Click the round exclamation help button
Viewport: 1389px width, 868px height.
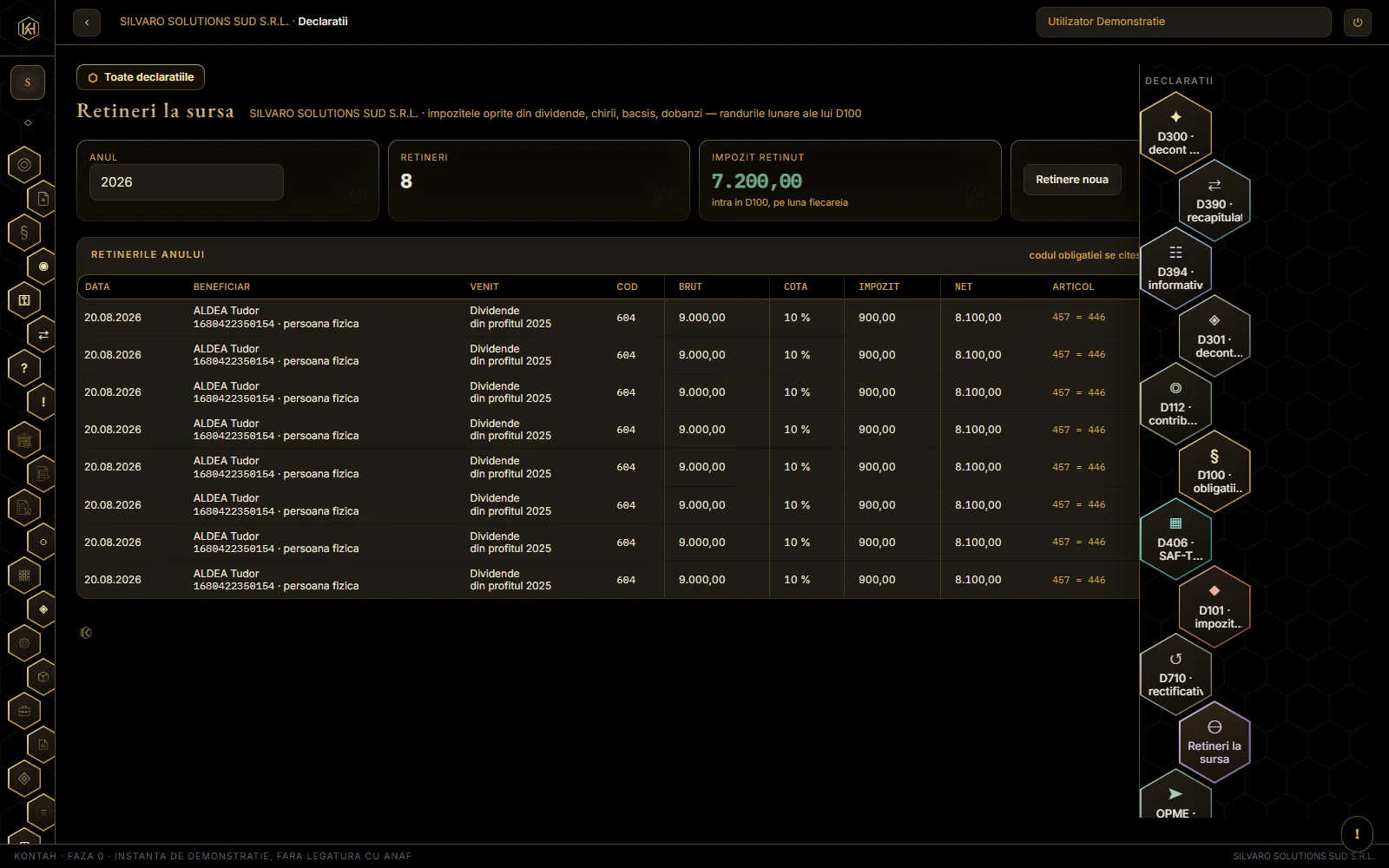coord(1357,834)
